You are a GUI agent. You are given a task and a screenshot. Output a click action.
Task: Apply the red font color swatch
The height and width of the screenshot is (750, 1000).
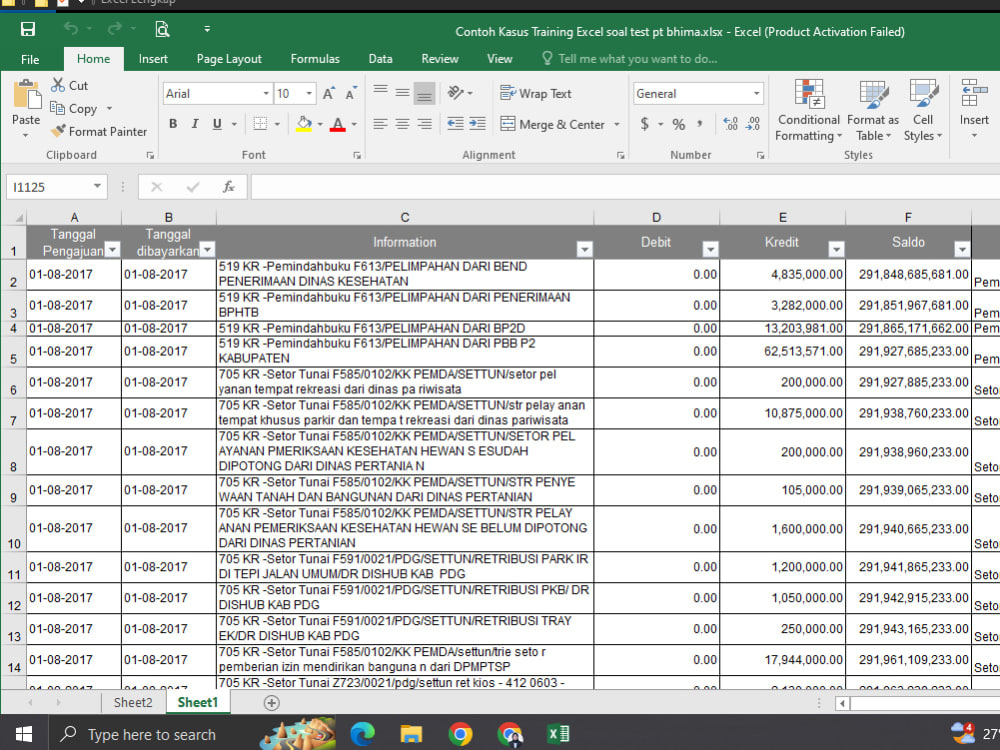pyautogui.click(x=338, y=124)
